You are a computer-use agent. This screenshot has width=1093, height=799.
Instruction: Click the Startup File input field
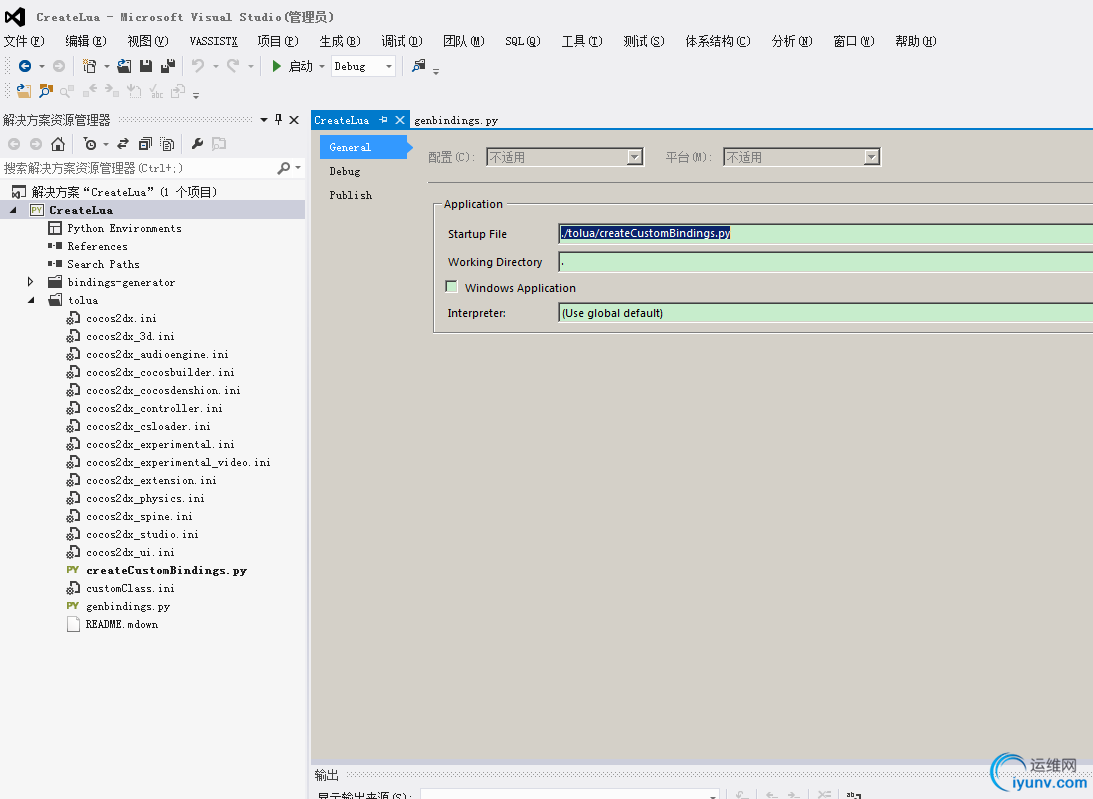coord(825,234)
